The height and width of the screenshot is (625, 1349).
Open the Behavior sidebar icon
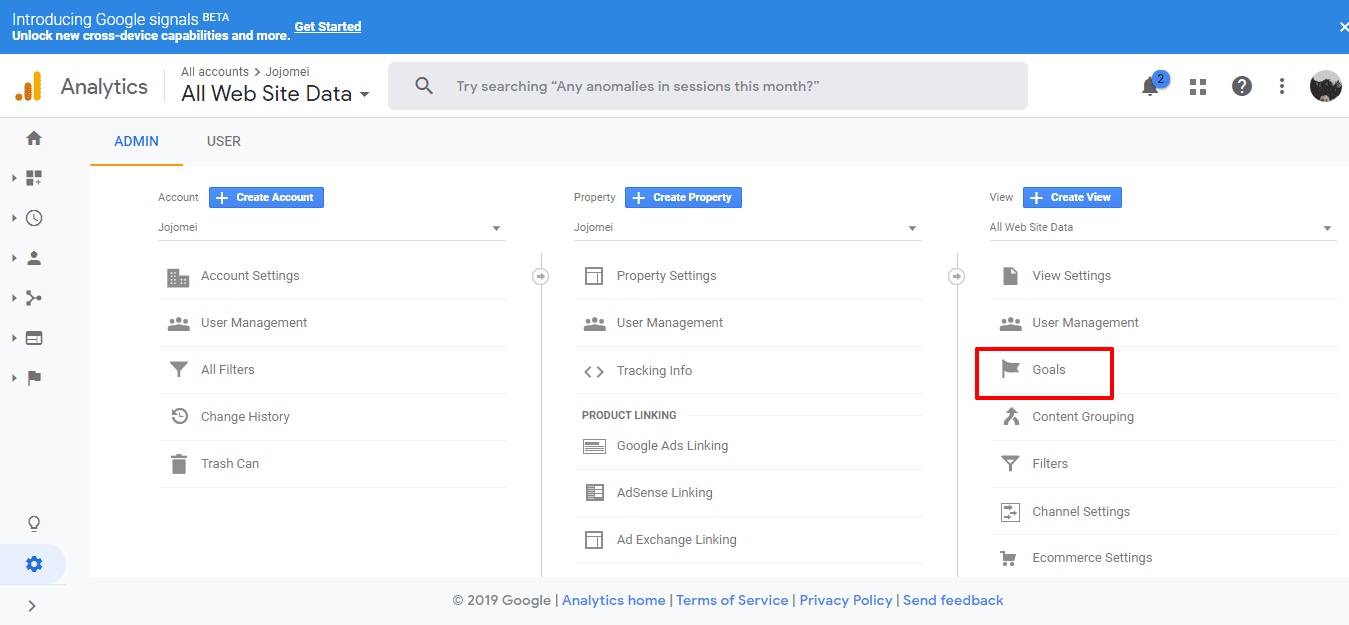coord(34,338)
